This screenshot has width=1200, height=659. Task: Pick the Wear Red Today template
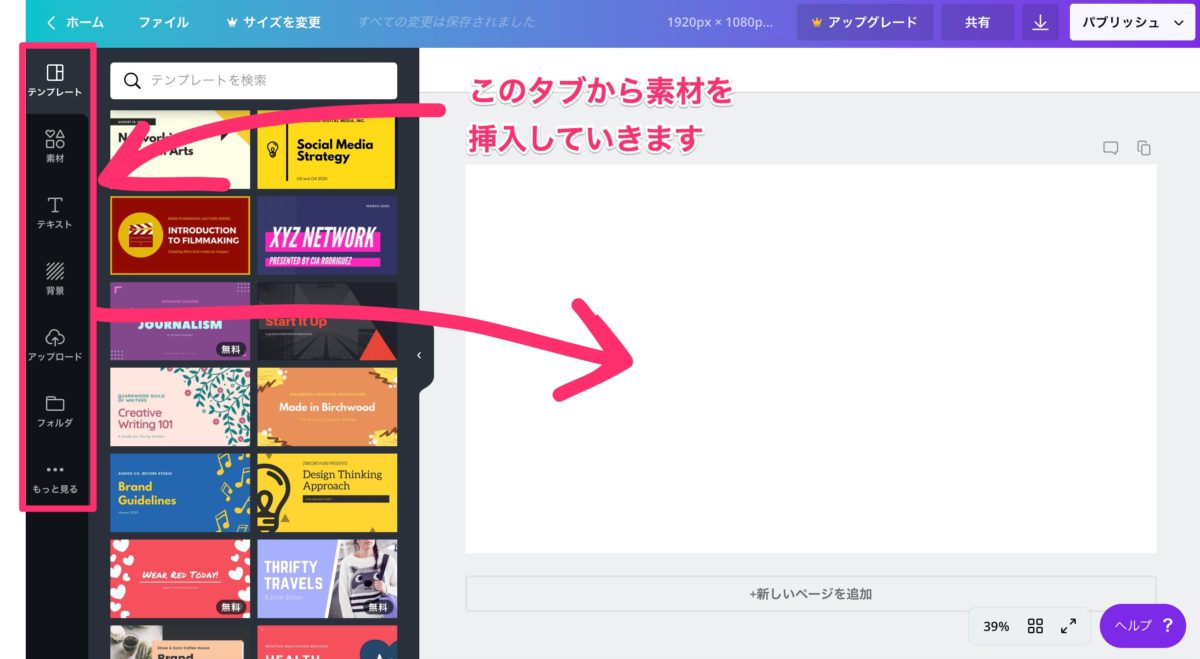click(x=180, y=579)
